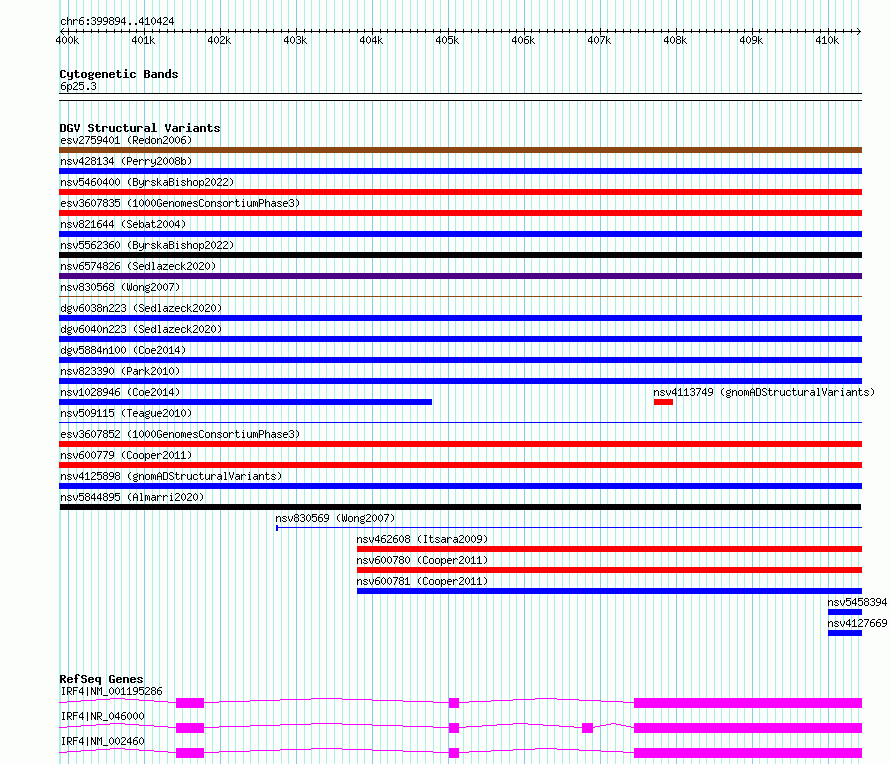Click the 409k mark on the ruler

[752, 40]
